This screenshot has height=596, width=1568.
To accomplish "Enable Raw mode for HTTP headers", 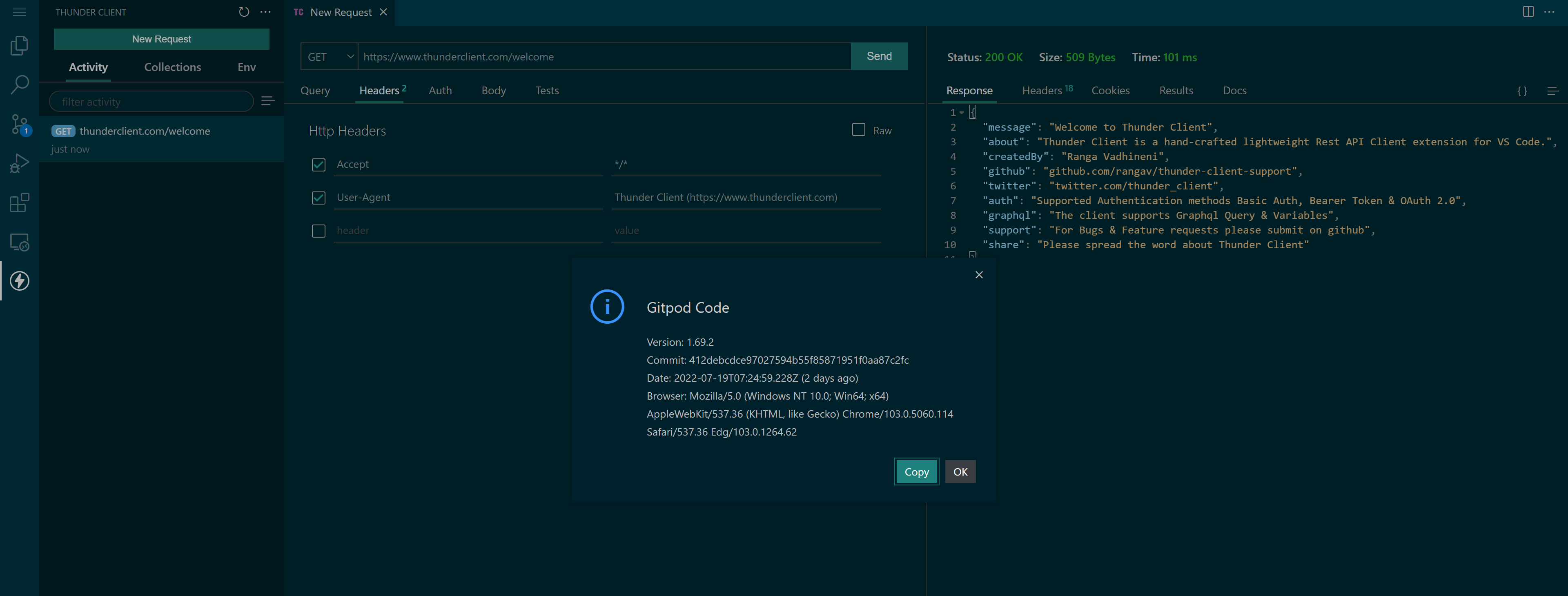I will [859, 130].
